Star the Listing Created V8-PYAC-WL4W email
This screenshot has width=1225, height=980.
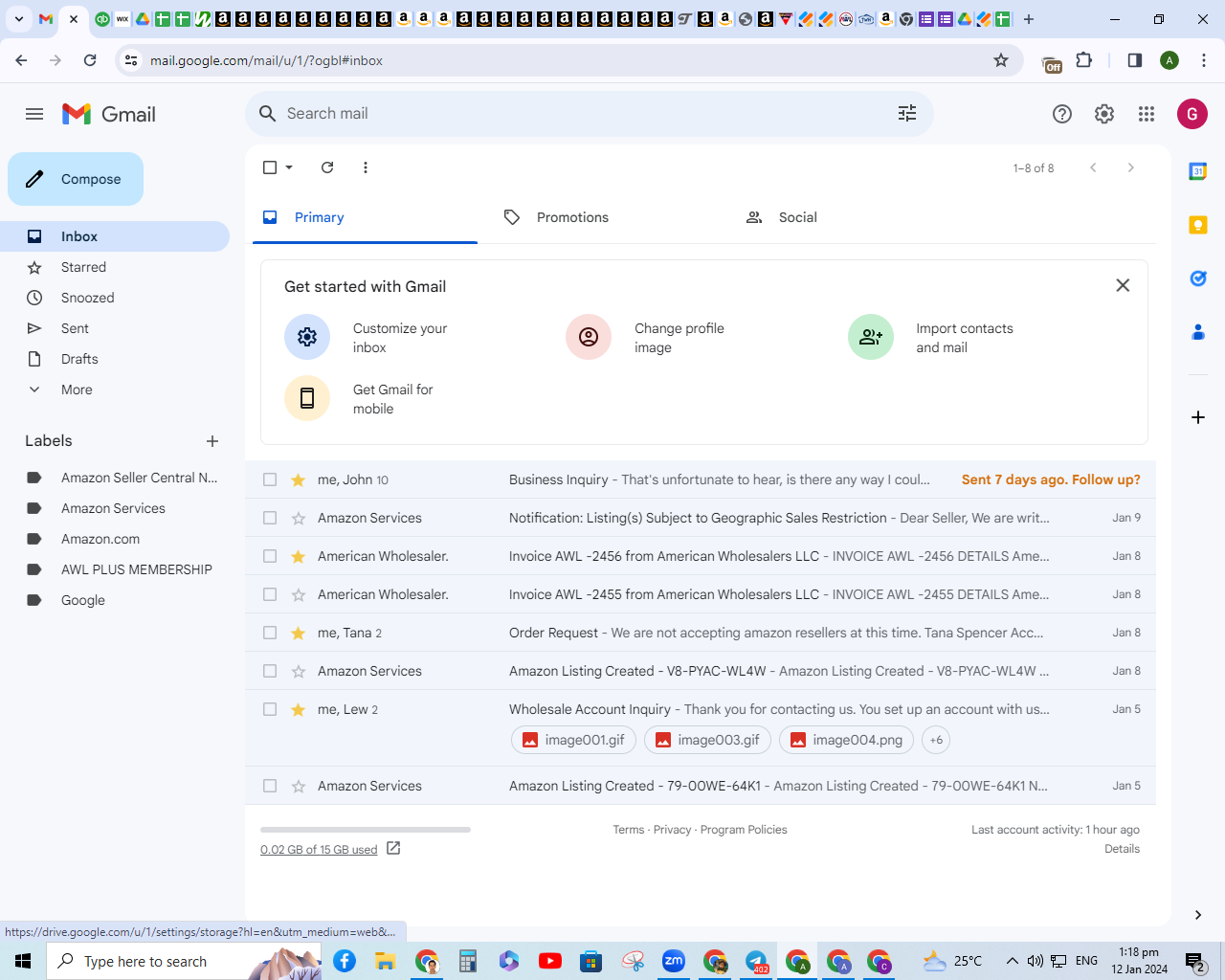pyautogui.click(x=299, y=671)
